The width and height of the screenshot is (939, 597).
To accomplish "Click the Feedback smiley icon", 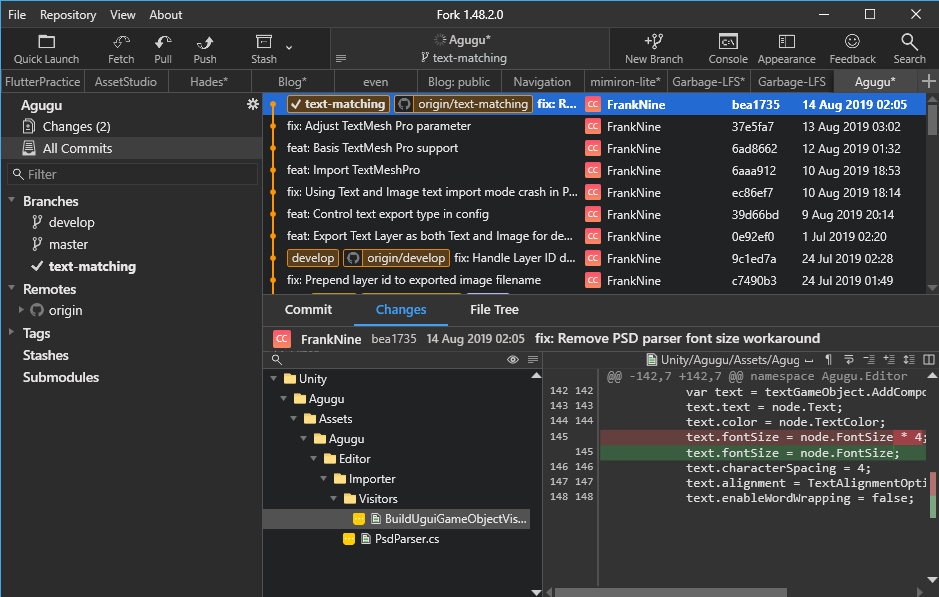I will click(x=852, y=42).
